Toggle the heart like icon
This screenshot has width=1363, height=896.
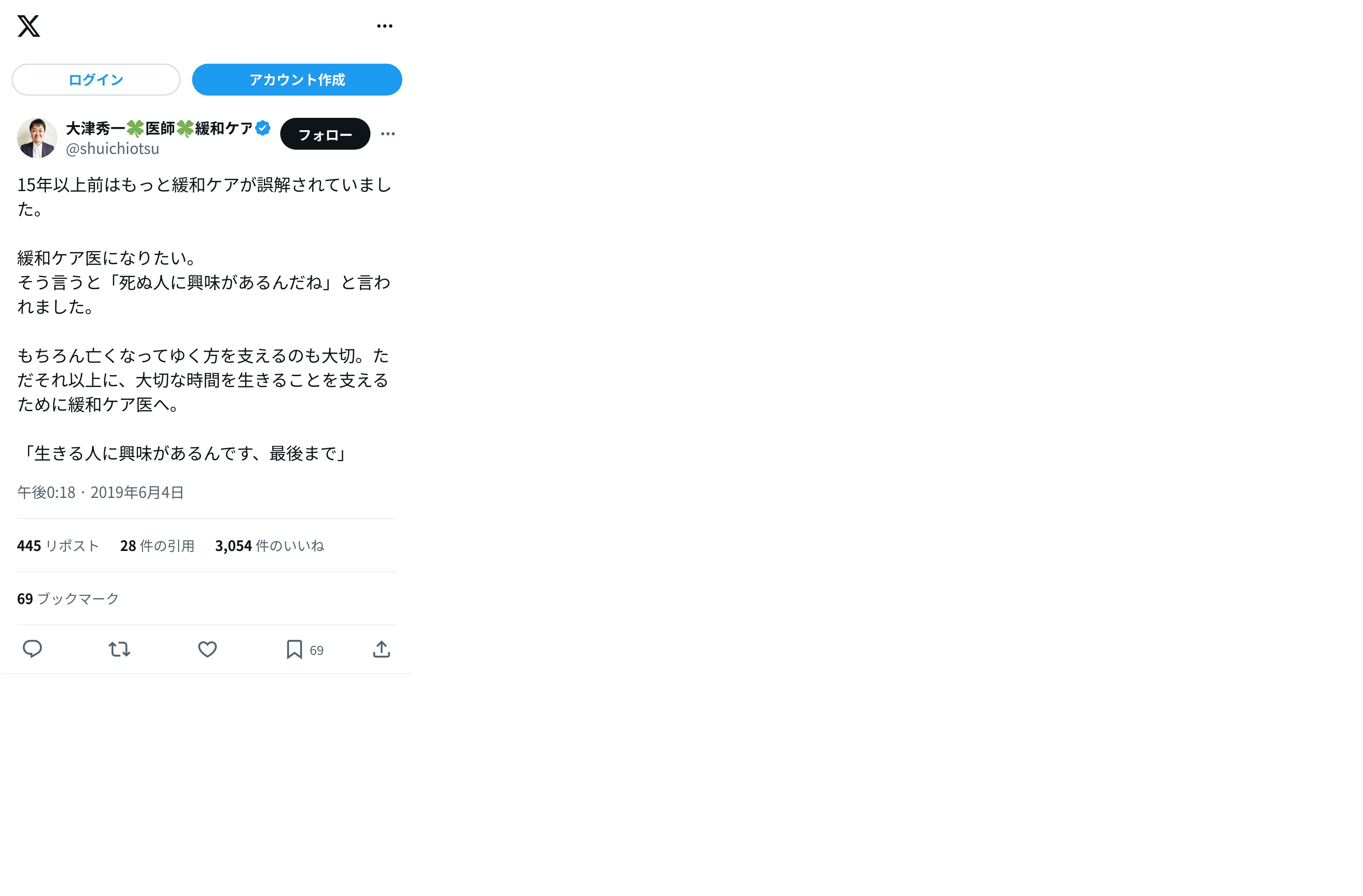207,649
